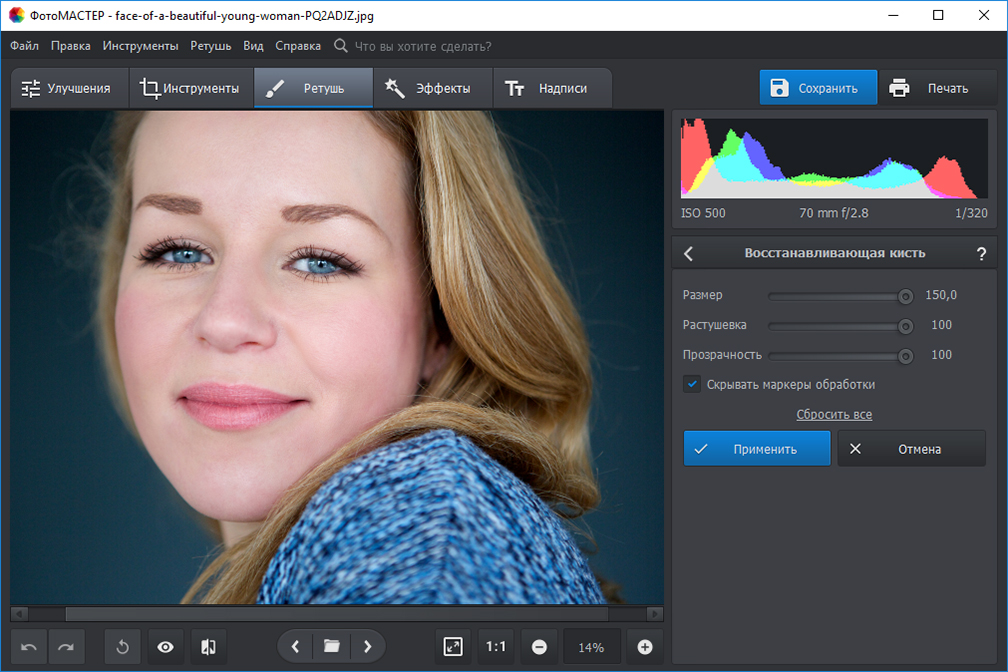Screen dimensions: 1008x672
Task: Redo the action arrow
Action: (x=66, y=647)
